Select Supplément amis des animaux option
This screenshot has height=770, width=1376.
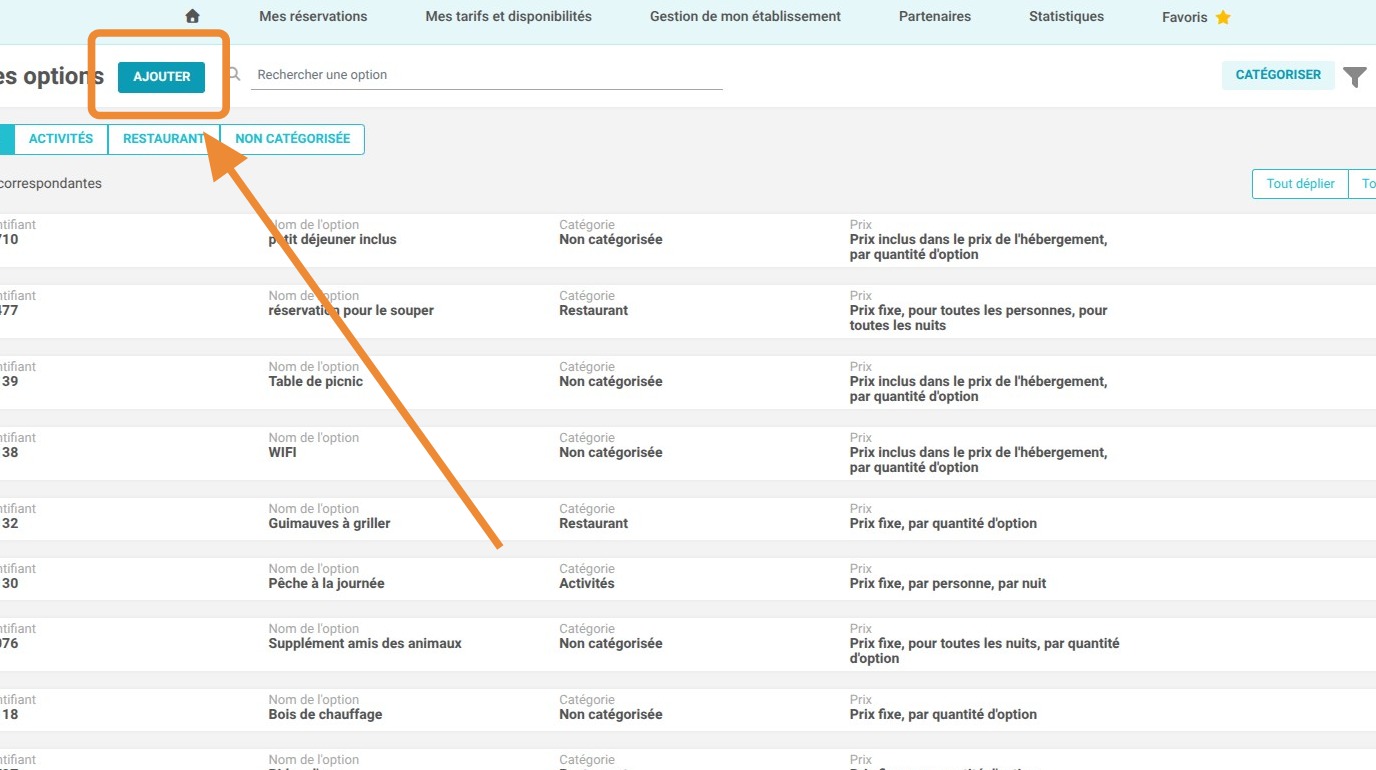point(365,643)
